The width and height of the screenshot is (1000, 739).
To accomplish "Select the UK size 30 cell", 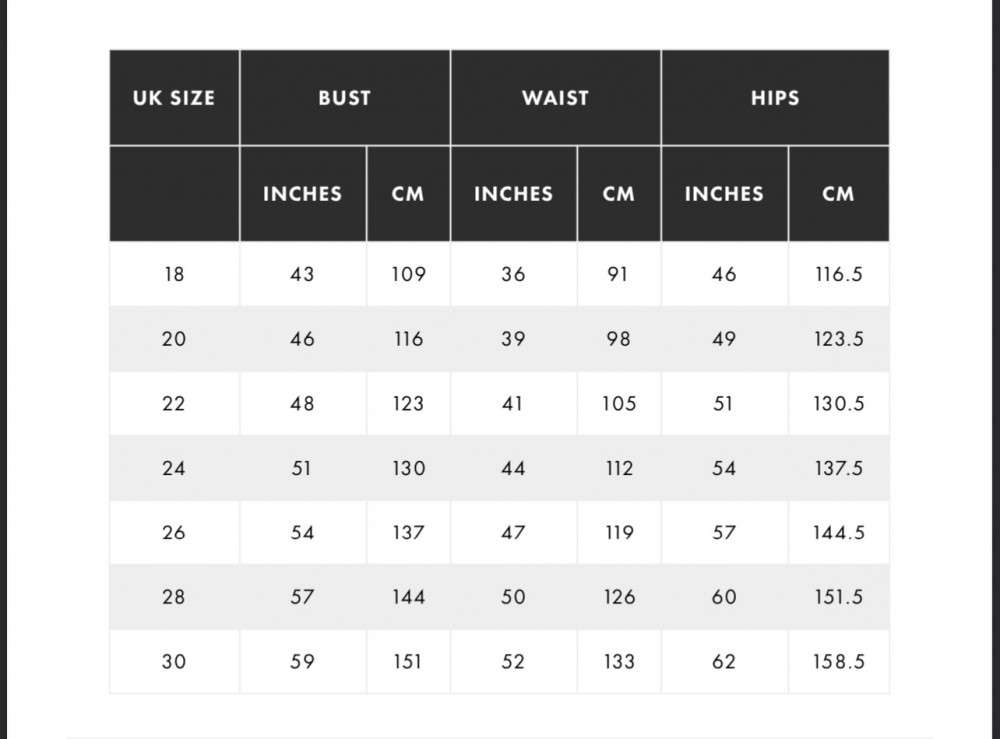I will pos(174,662).
